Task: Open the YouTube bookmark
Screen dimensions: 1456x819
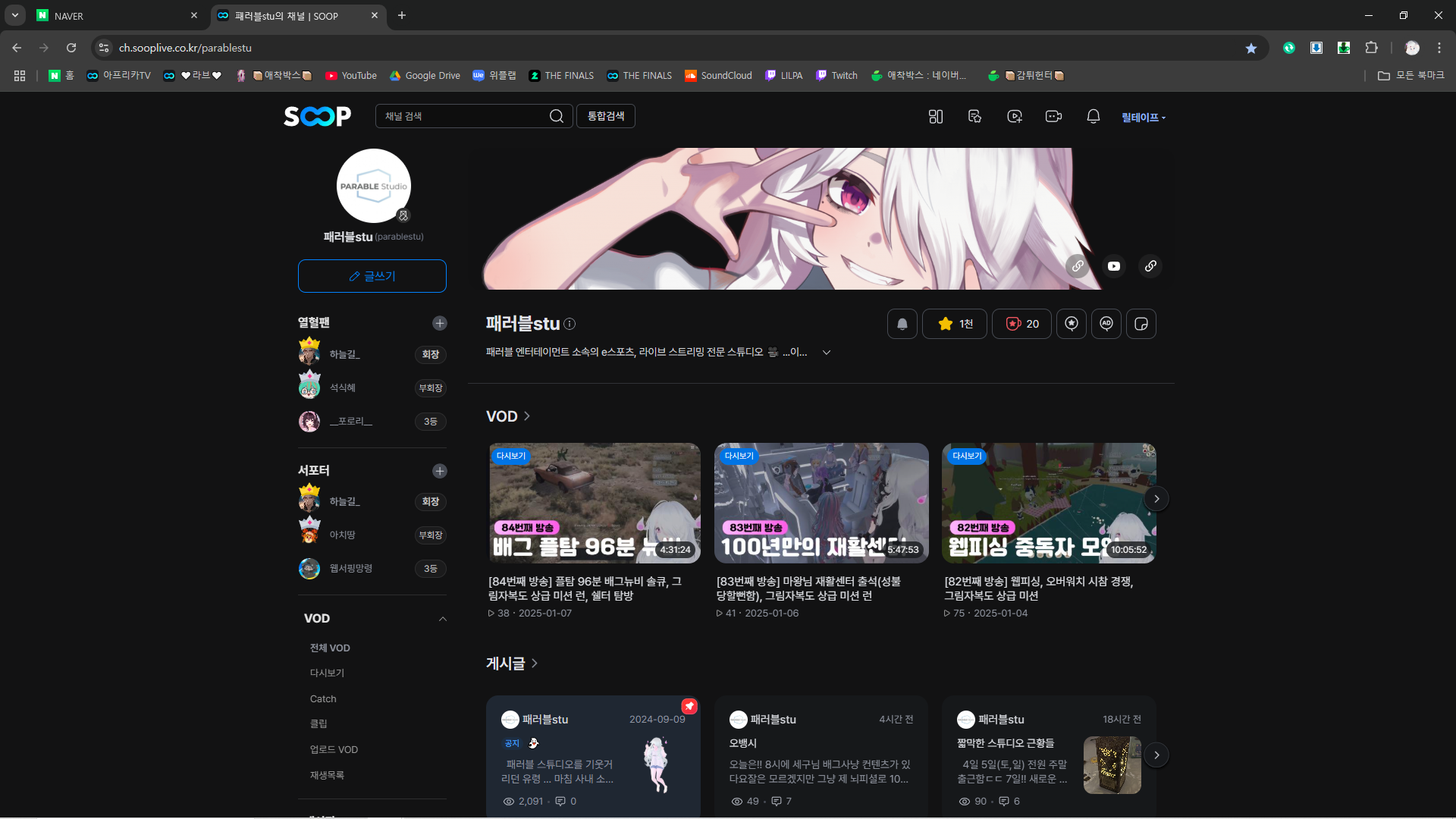Action: (x=351, y=75)
